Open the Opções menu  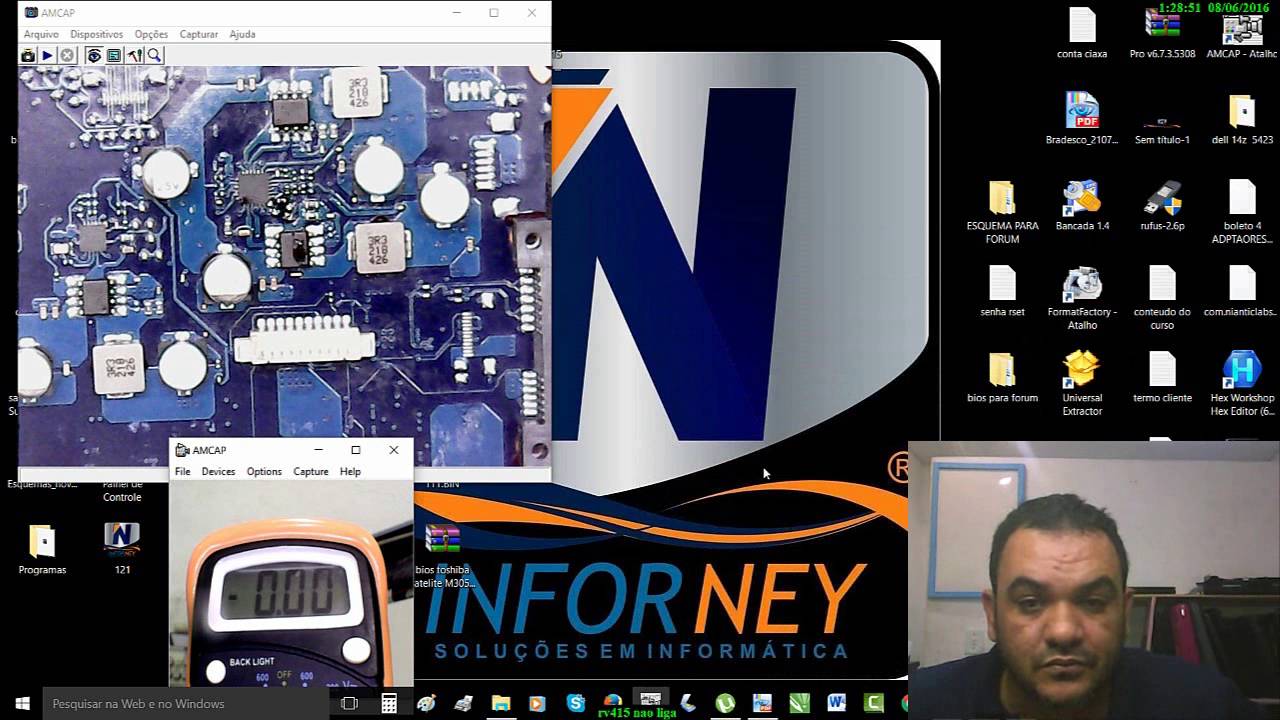pyautogui.click(x=151, y=34)
